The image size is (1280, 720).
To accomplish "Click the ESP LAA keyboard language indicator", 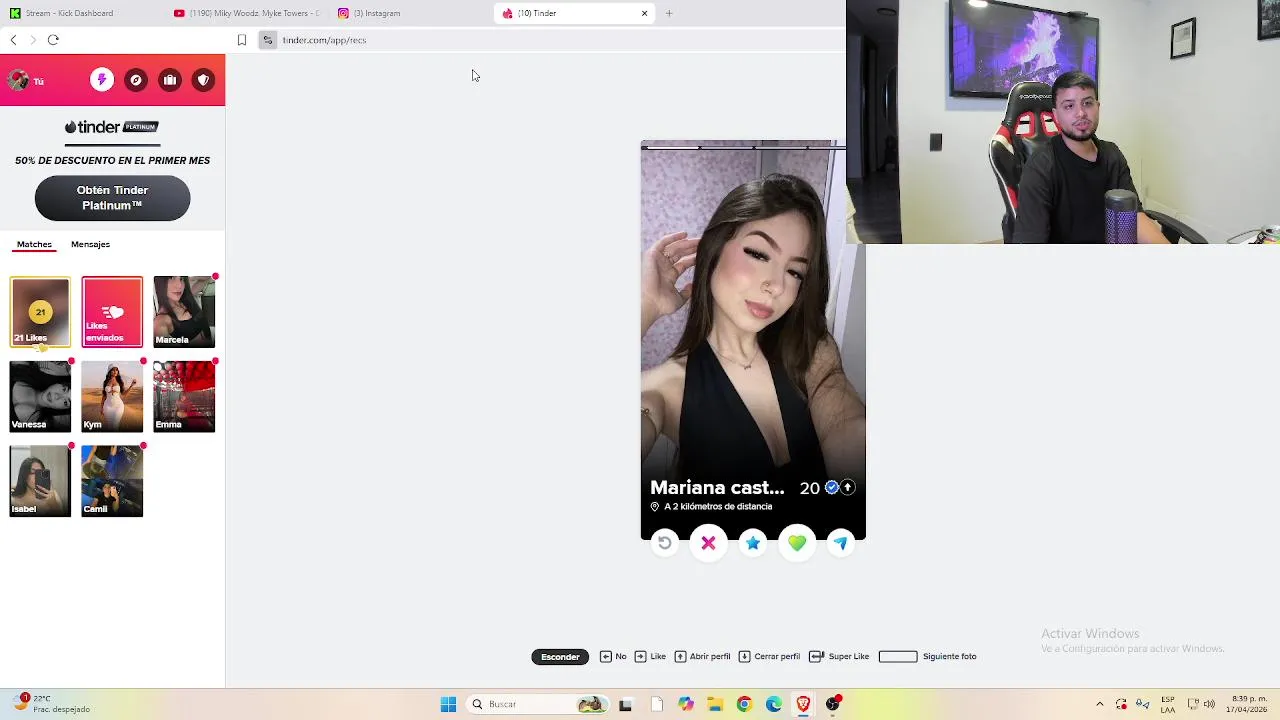I will [1168, 704].
